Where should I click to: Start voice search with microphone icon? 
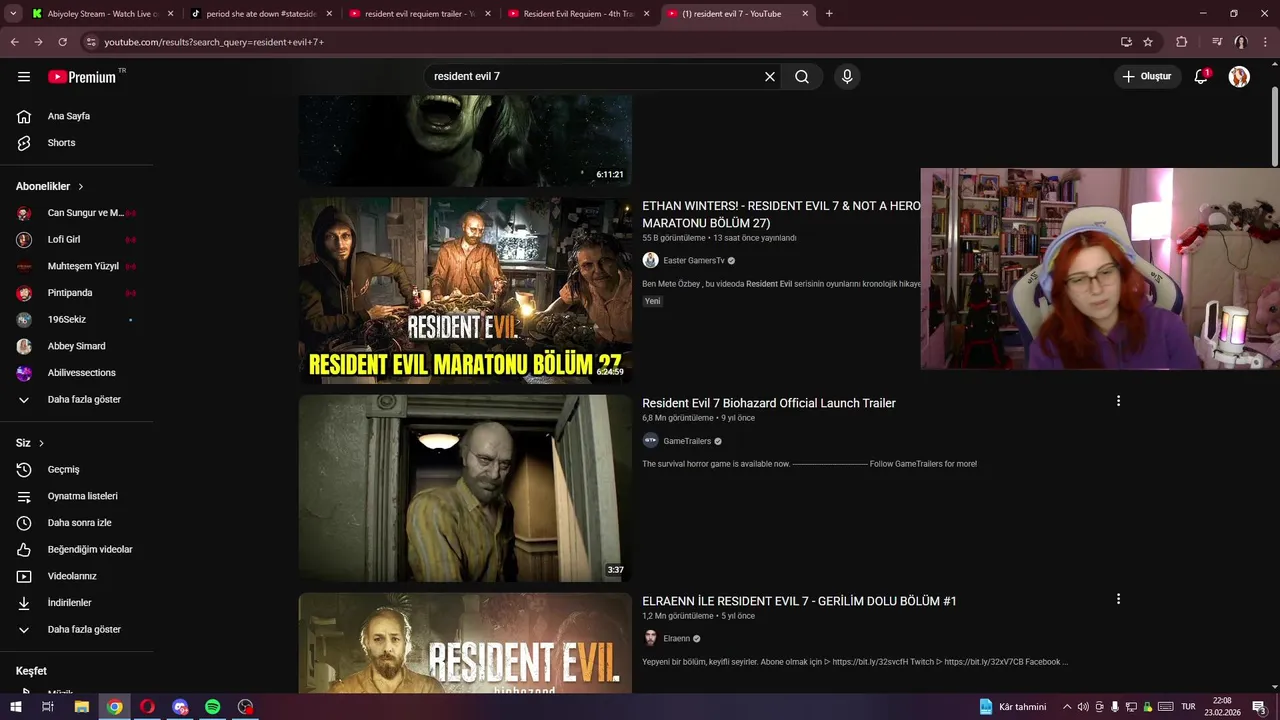[x=847, y=77]
